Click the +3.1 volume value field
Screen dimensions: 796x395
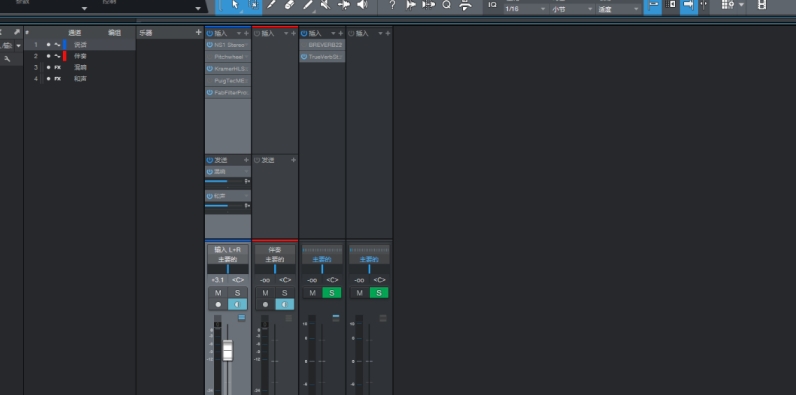tap(217, 280)
